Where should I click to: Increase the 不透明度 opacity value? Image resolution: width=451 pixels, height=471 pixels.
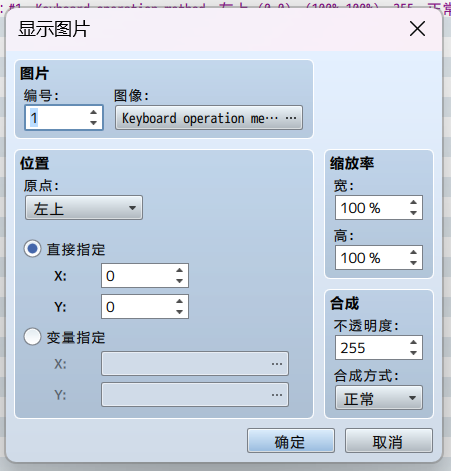414,342
